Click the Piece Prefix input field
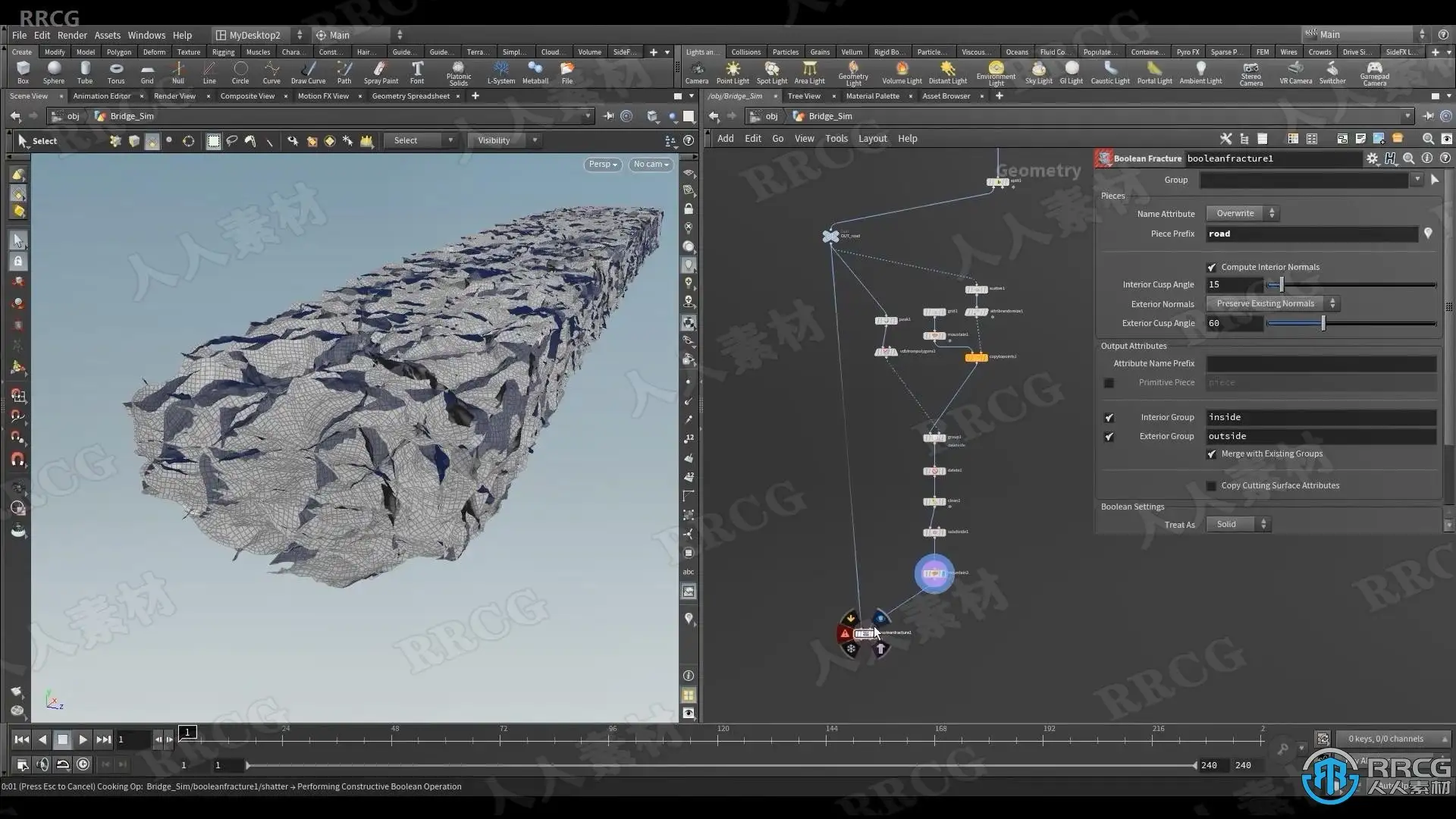This screenshot has width=1456, height=819. (x=1311, y=234)
